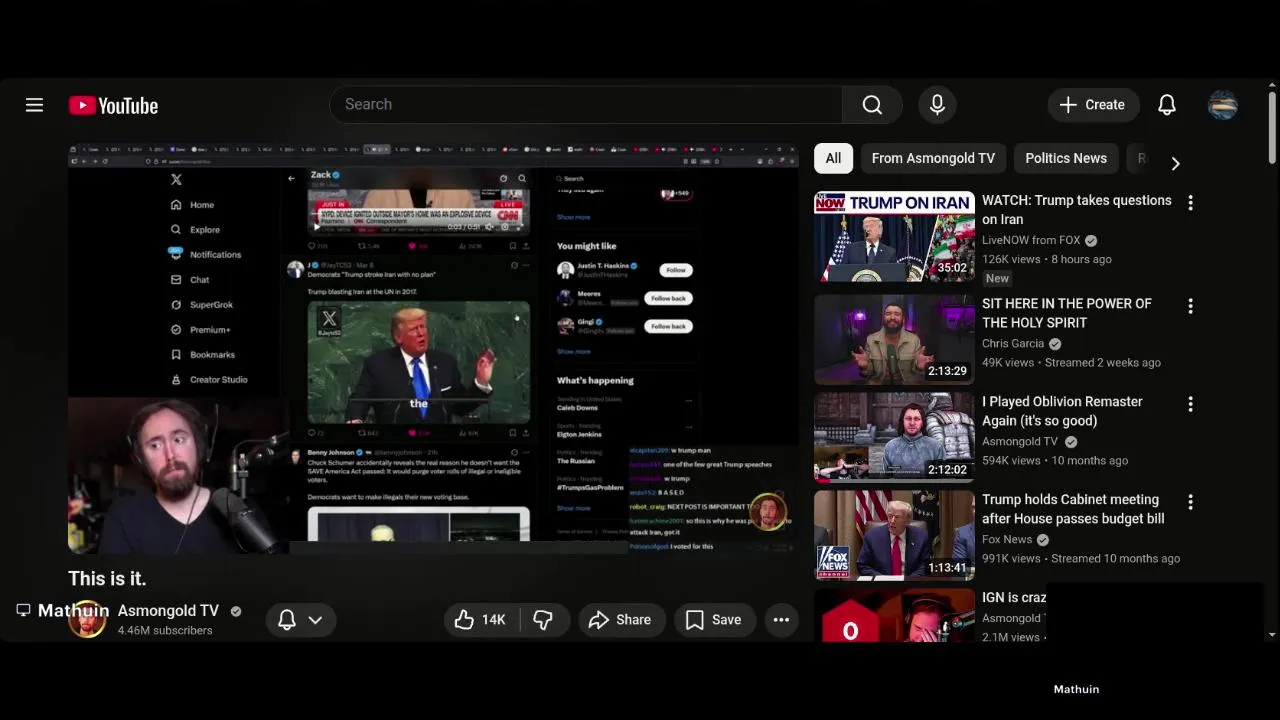
Task: Select From Asmongold TV chip
Action: tap(933, 158)
